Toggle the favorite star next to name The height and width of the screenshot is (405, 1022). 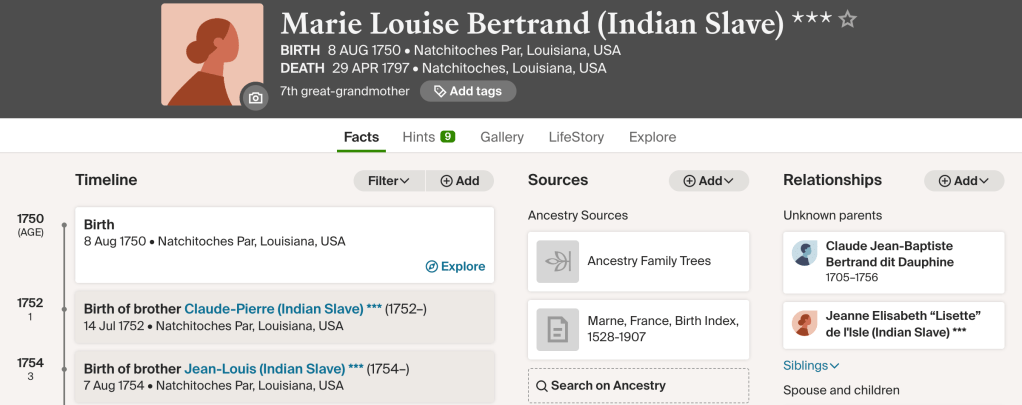click(847, 19)
